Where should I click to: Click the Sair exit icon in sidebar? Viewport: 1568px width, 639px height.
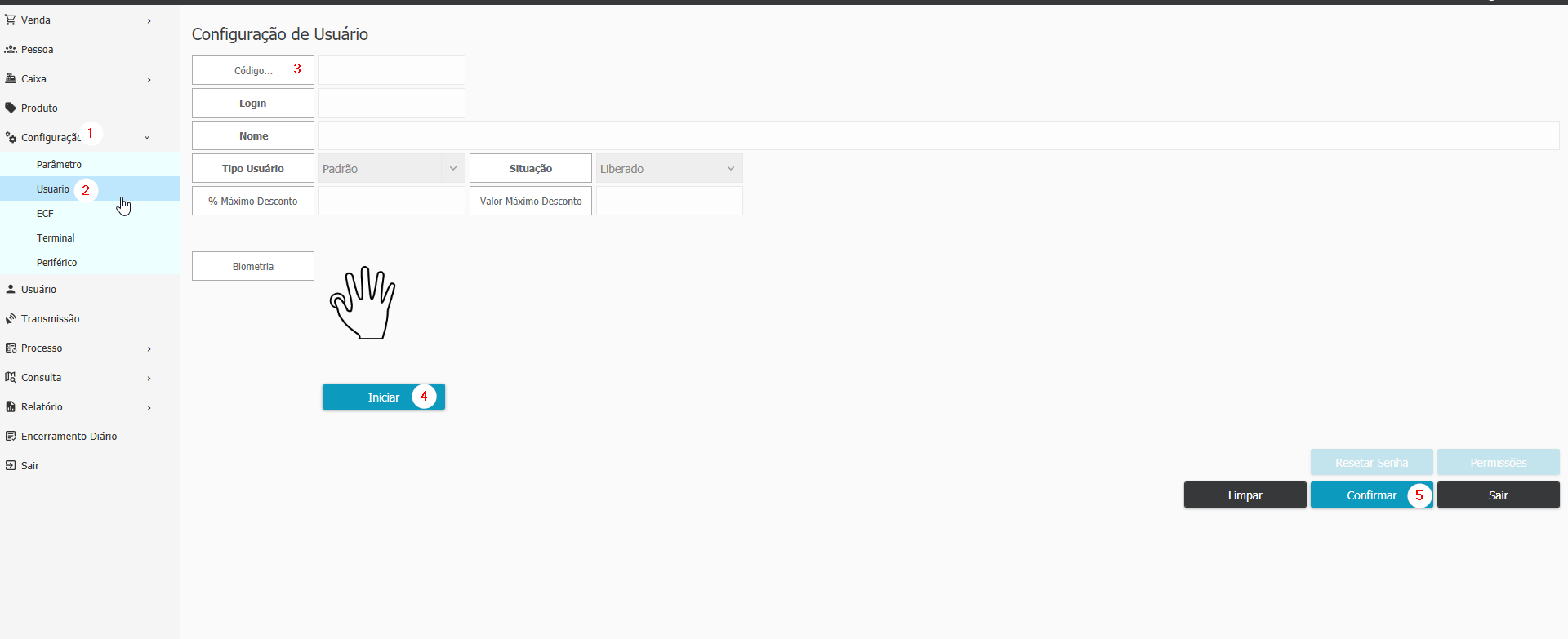(11, 465)
